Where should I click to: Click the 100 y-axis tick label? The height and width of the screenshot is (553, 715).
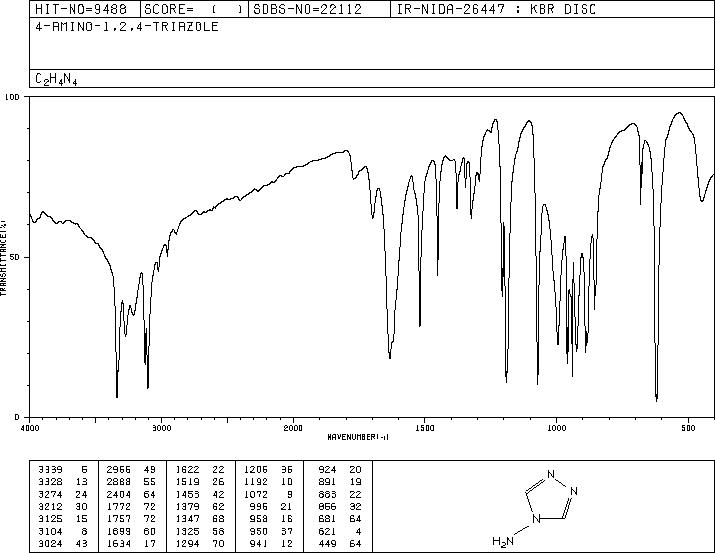(13, 97)
